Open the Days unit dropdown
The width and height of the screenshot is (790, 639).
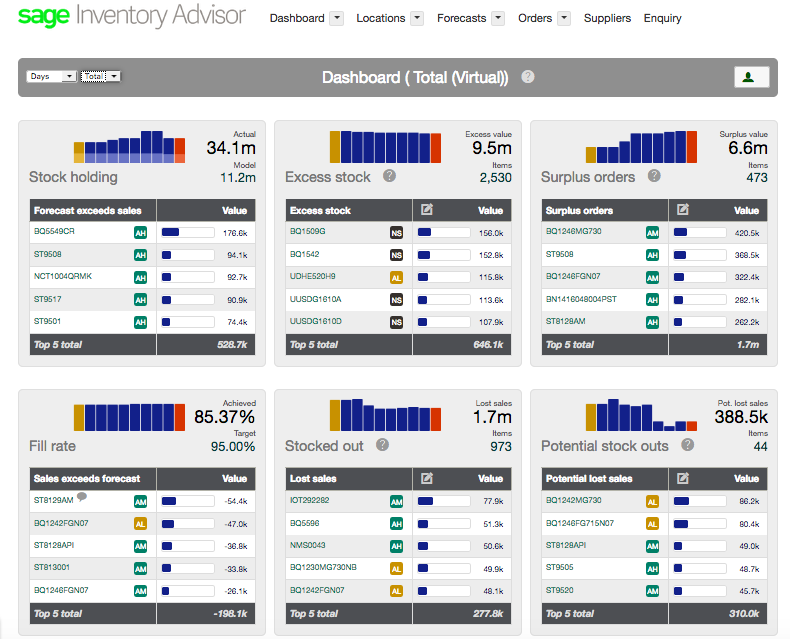[52, 76]
